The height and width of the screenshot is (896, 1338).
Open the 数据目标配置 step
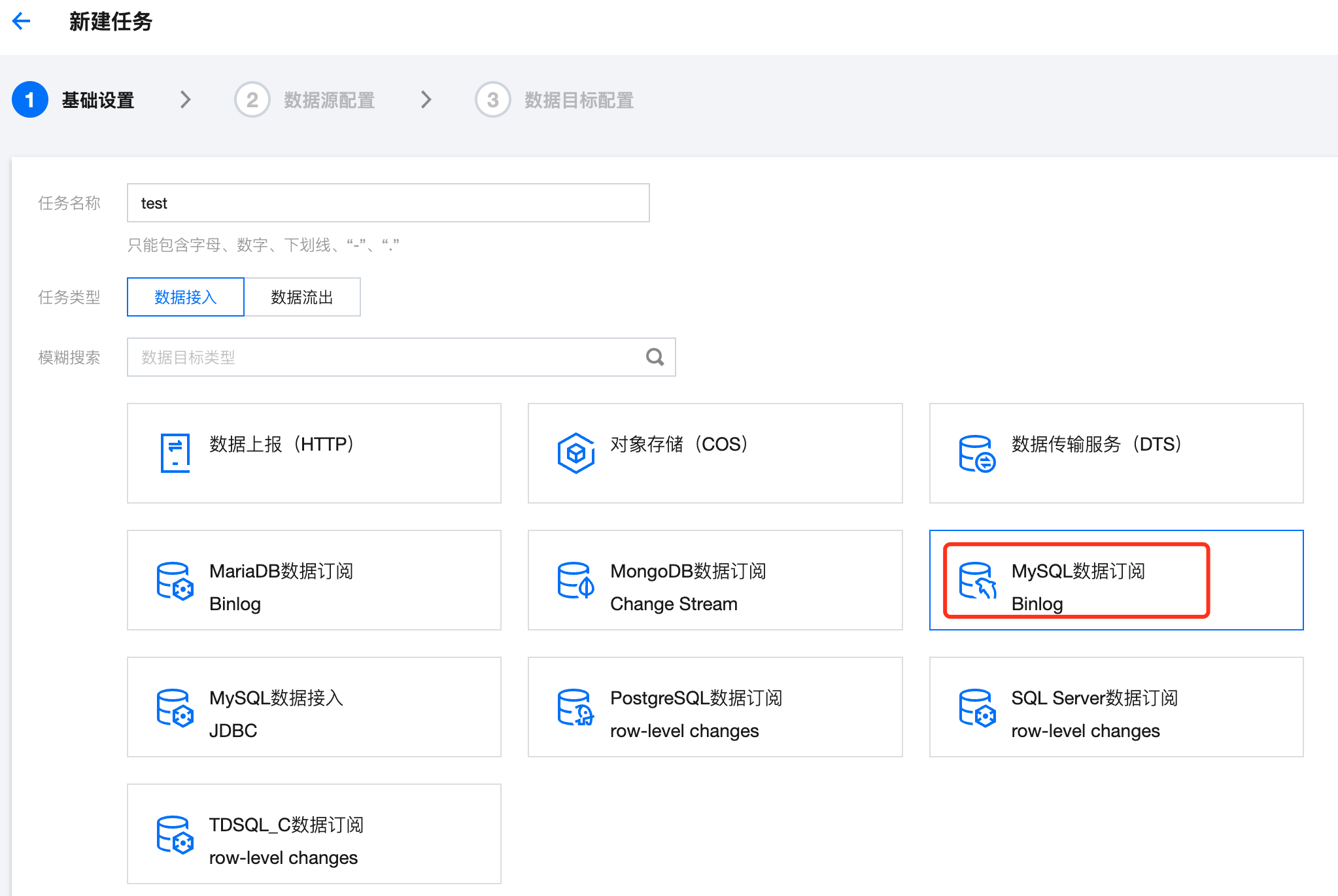(579, 100)
